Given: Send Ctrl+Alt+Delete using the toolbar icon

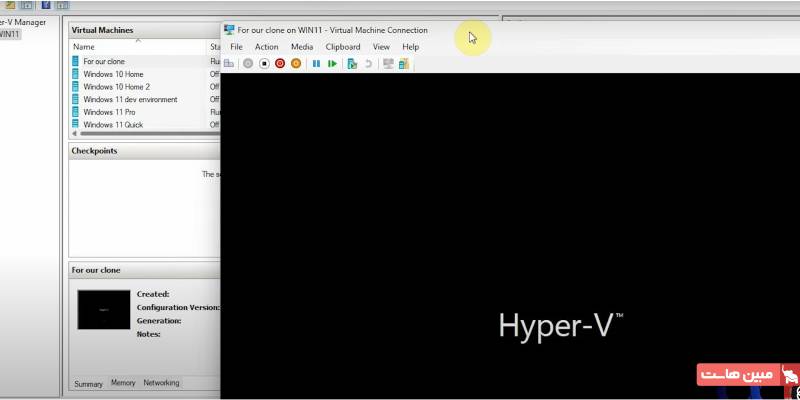Looking at the screenshot, I should pyautogui.click(x=229, y=64).
